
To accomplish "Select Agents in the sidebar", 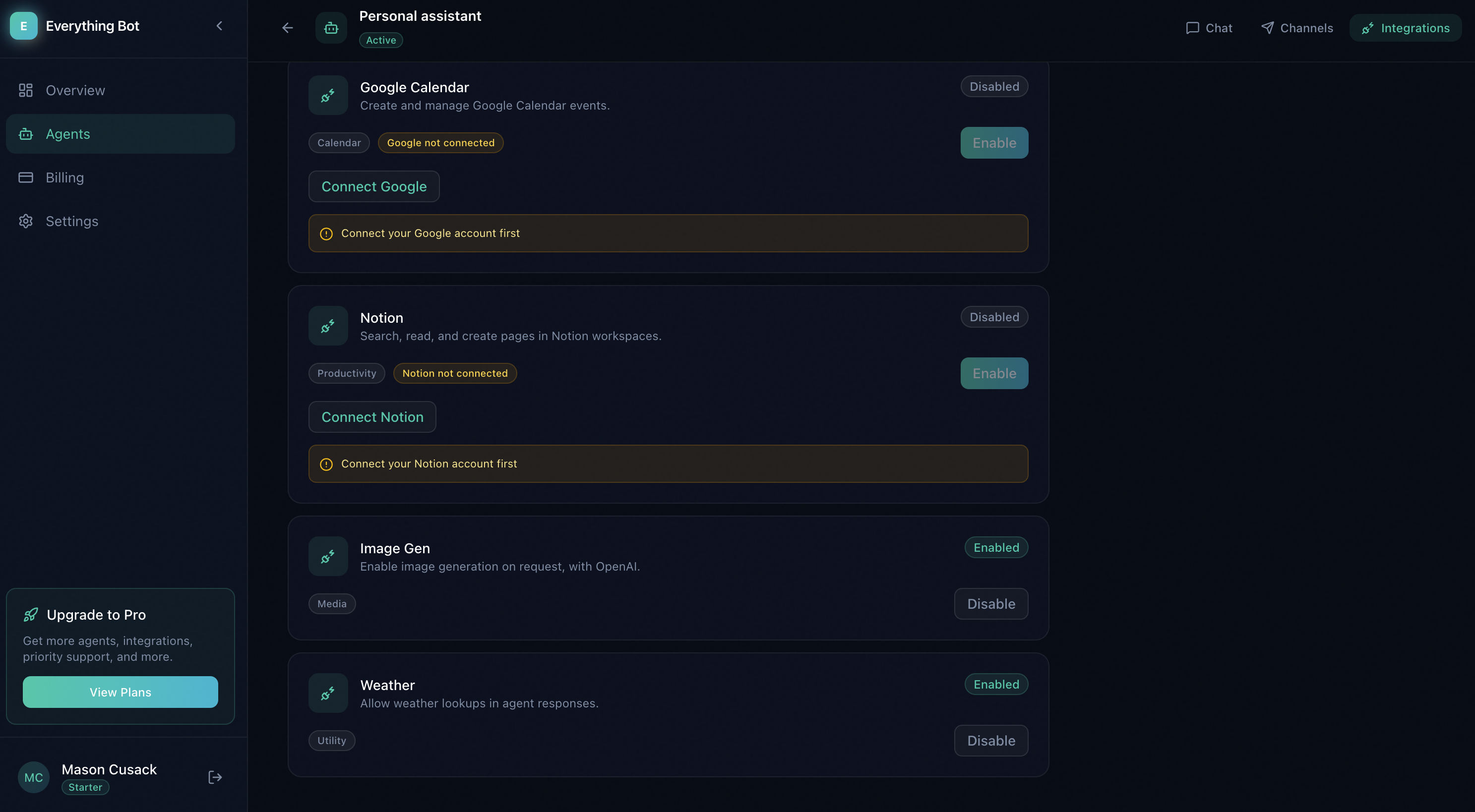I will coord(120,134).
